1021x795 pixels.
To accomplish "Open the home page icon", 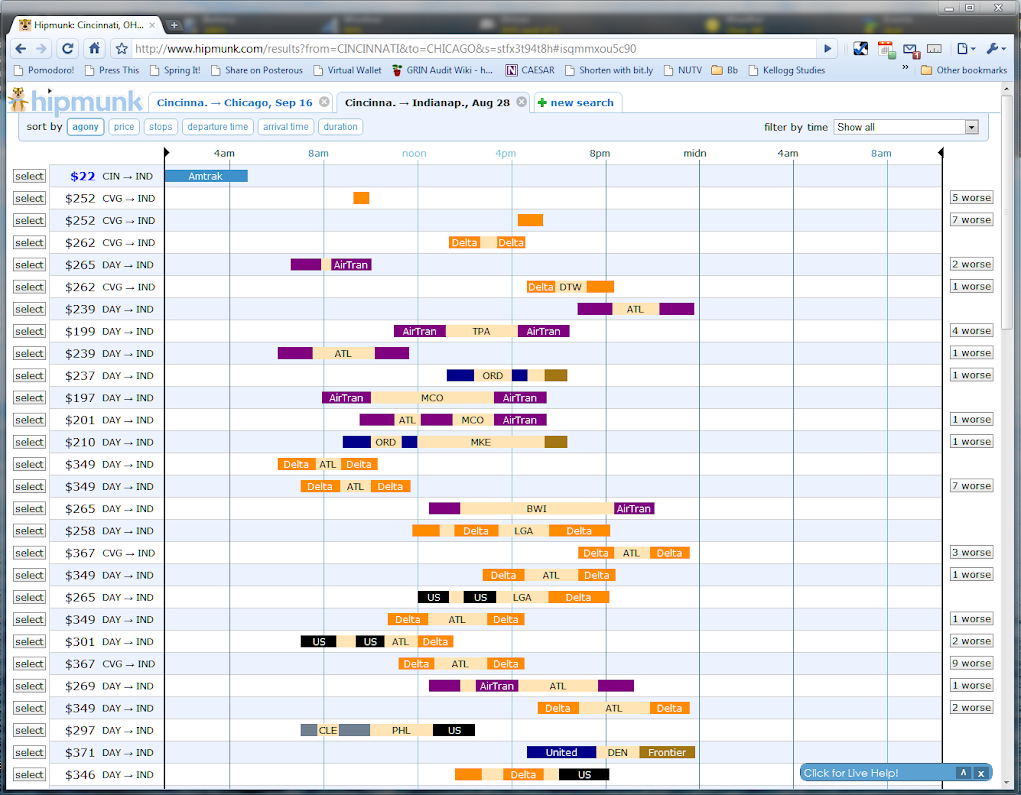I will pos(94,48).
